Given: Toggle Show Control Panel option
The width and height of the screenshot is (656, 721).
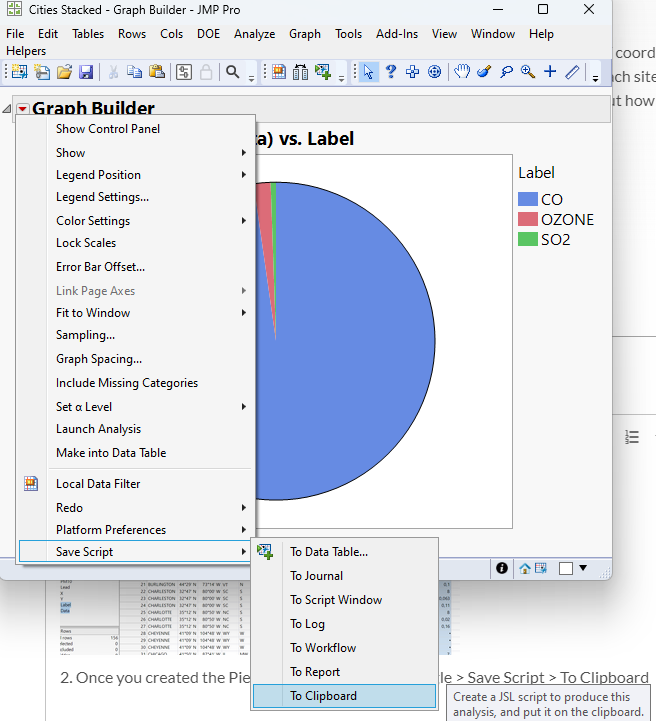Looking at the screenshot, I should click(x=137, y=129).
